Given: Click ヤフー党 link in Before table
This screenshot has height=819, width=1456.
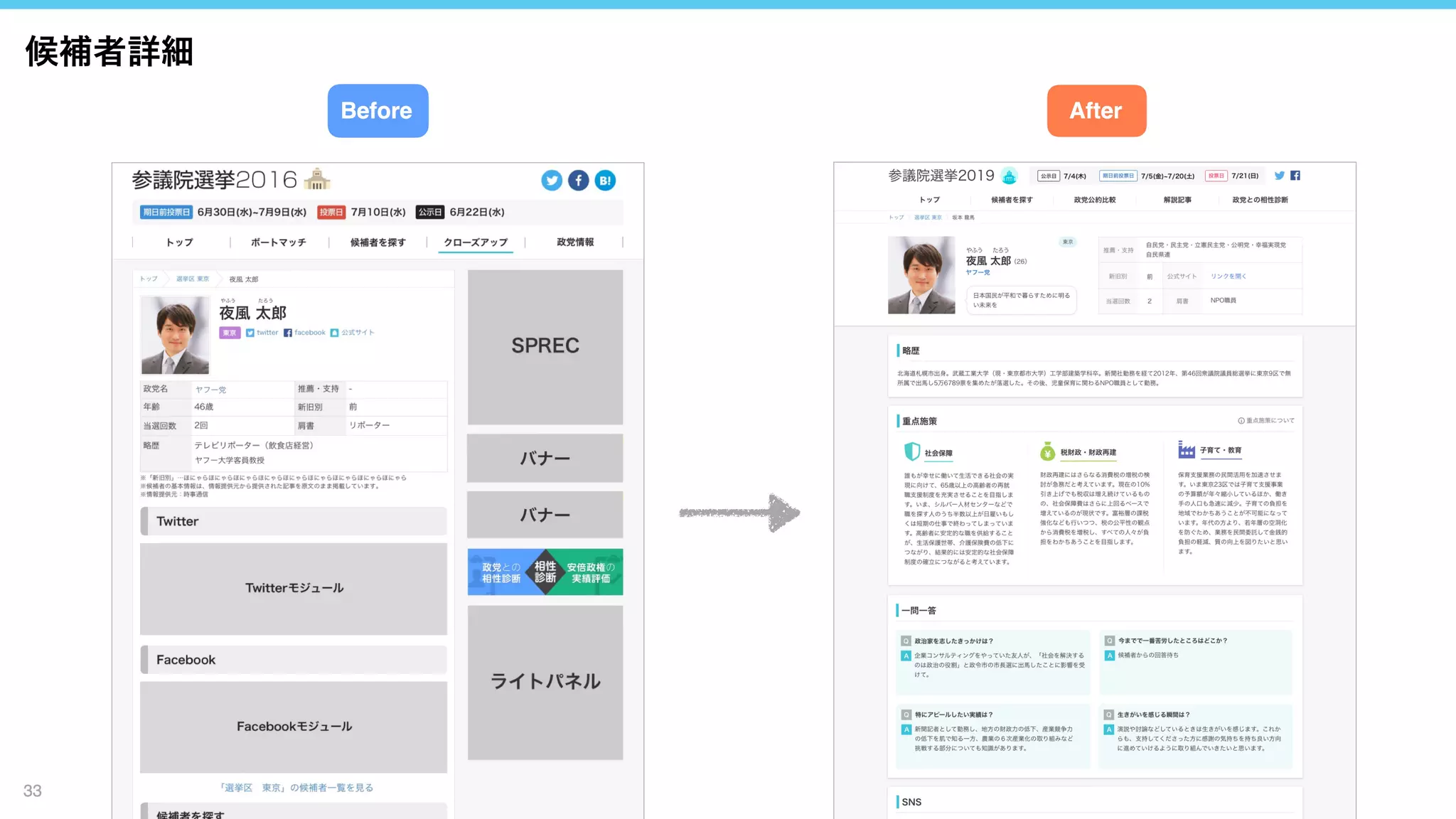Looking at the screenshot, I should pos(210,390).
